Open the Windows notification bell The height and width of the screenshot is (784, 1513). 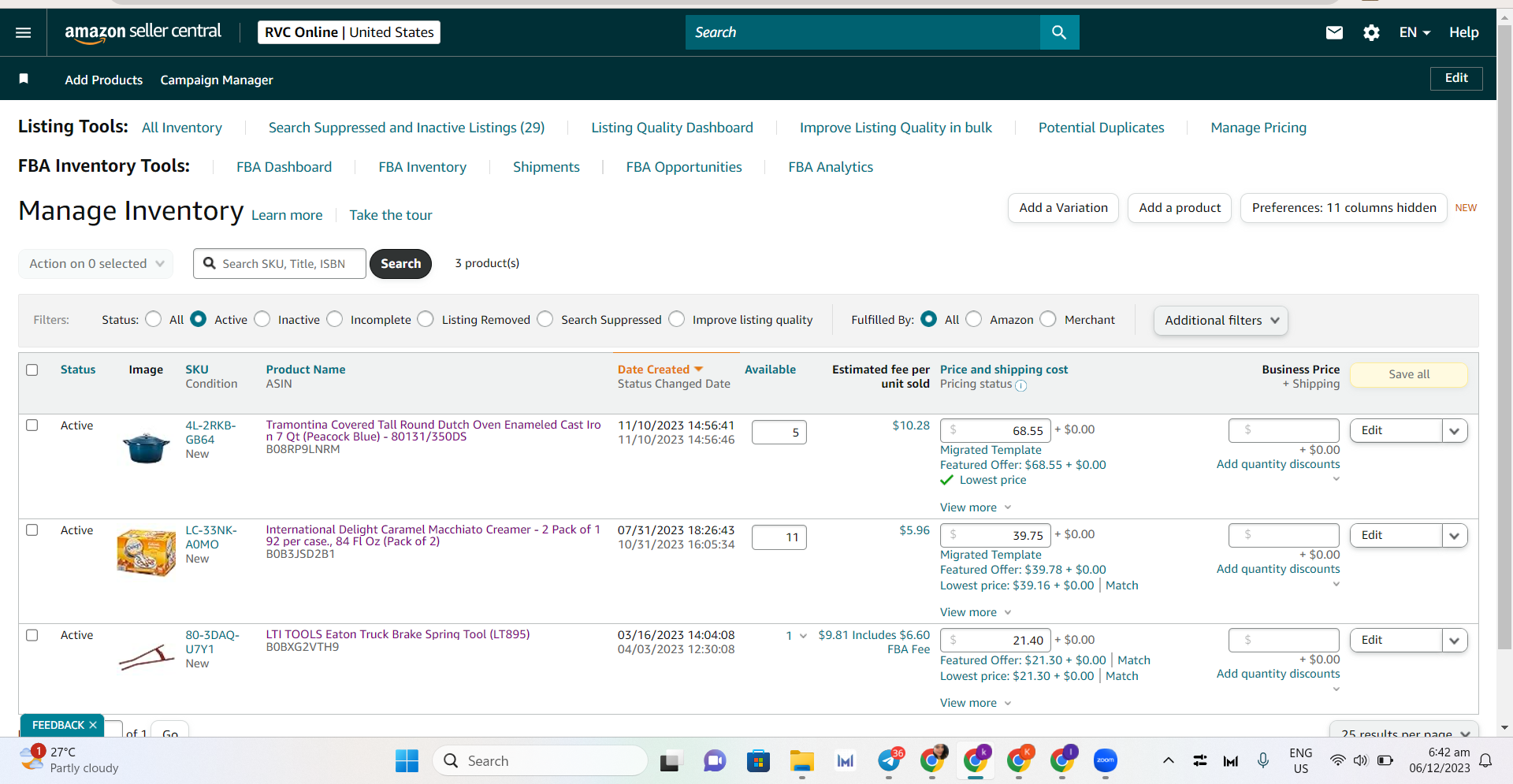point(1485,760)
